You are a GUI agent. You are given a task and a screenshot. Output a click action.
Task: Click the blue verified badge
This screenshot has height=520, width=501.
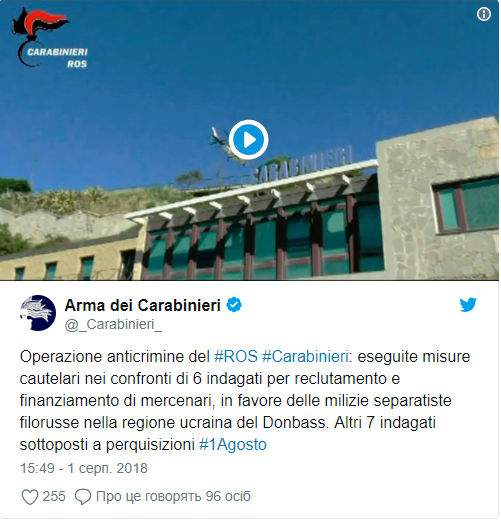tap(234, 305)
